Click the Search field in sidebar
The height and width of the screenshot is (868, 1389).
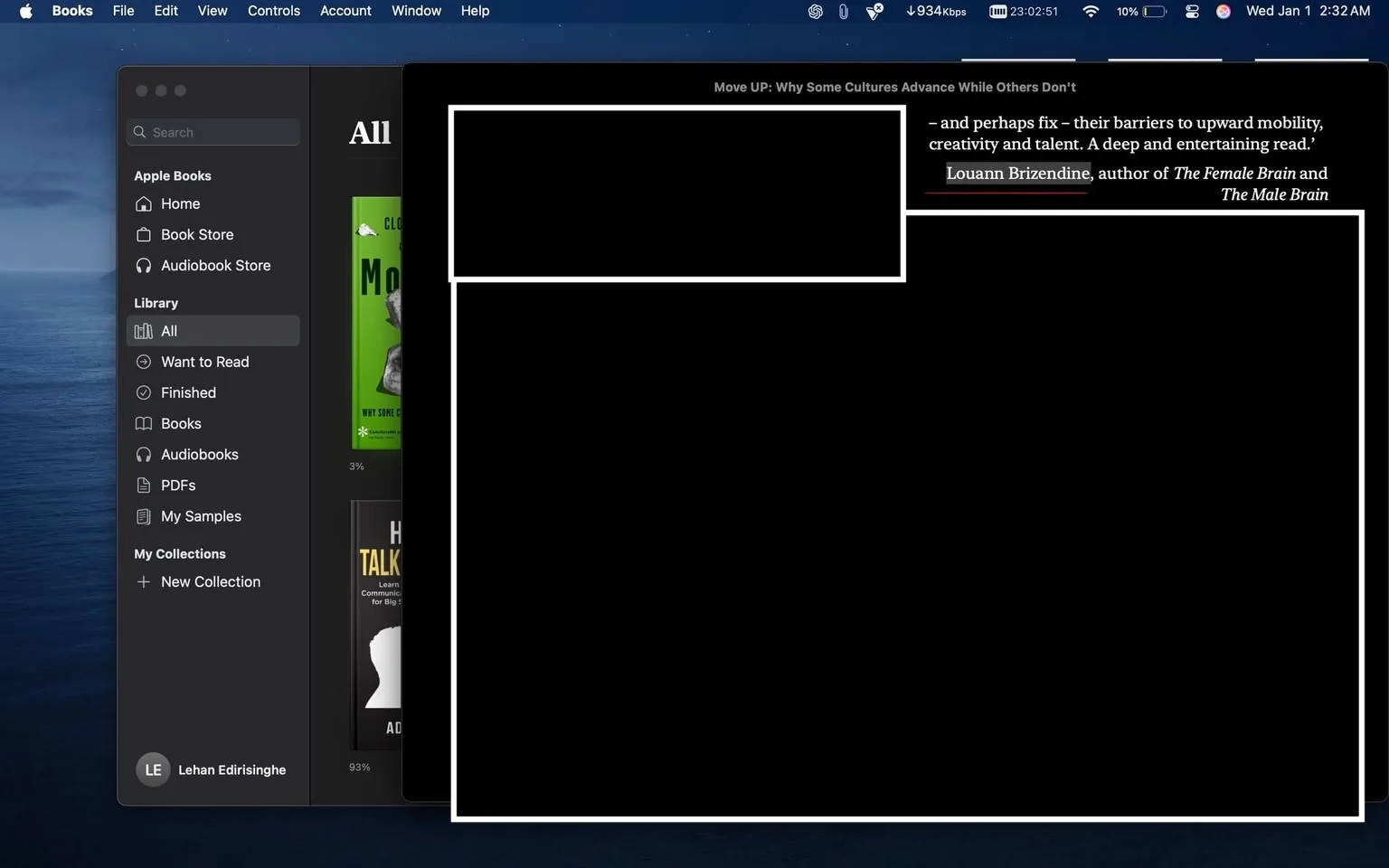(213, 132)
